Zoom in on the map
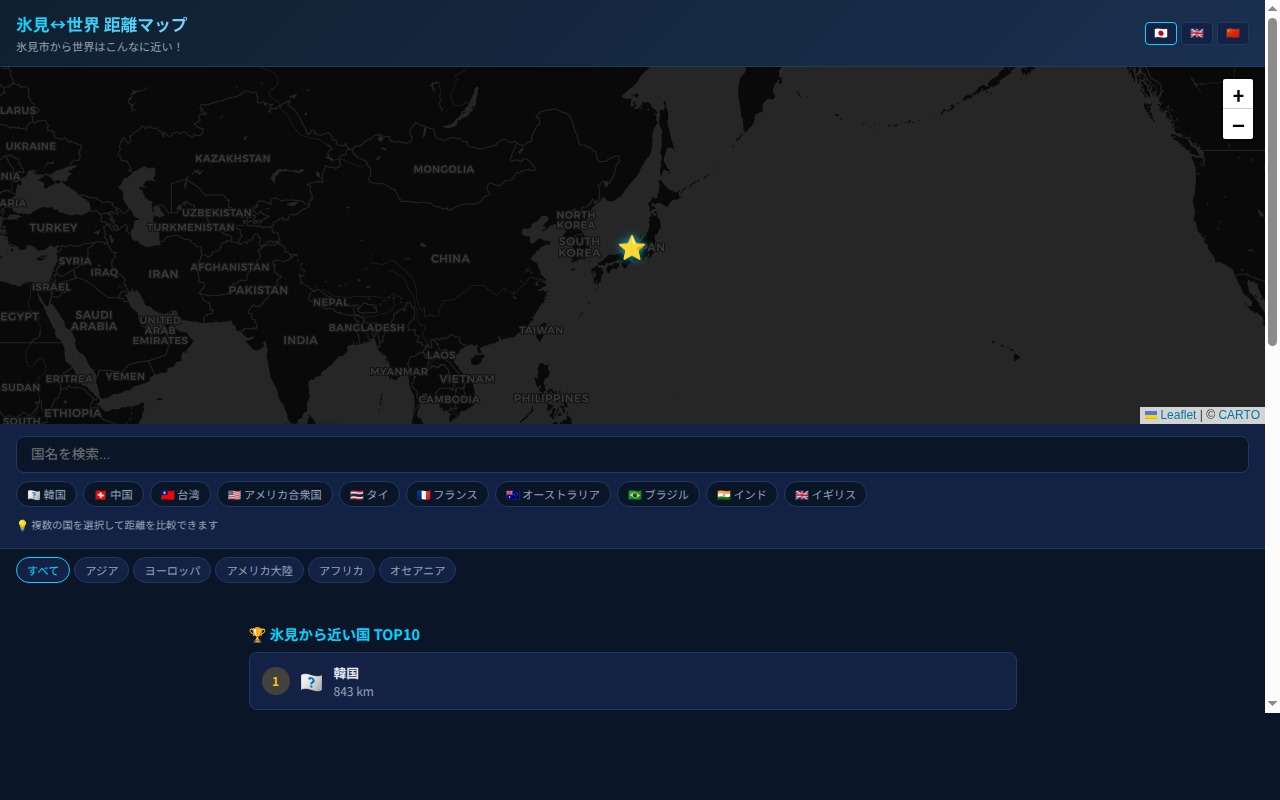 click(x=1237, y=95)
